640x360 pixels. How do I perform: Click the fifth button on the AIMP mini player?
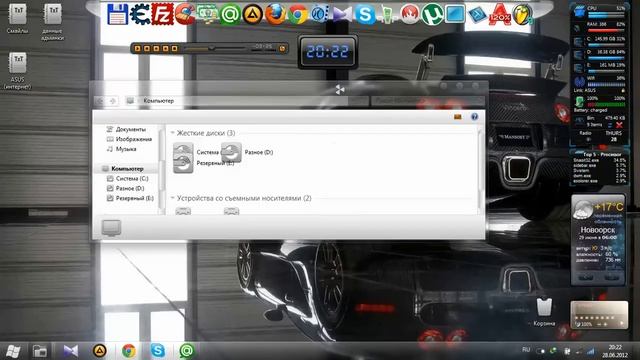point(174,49)
